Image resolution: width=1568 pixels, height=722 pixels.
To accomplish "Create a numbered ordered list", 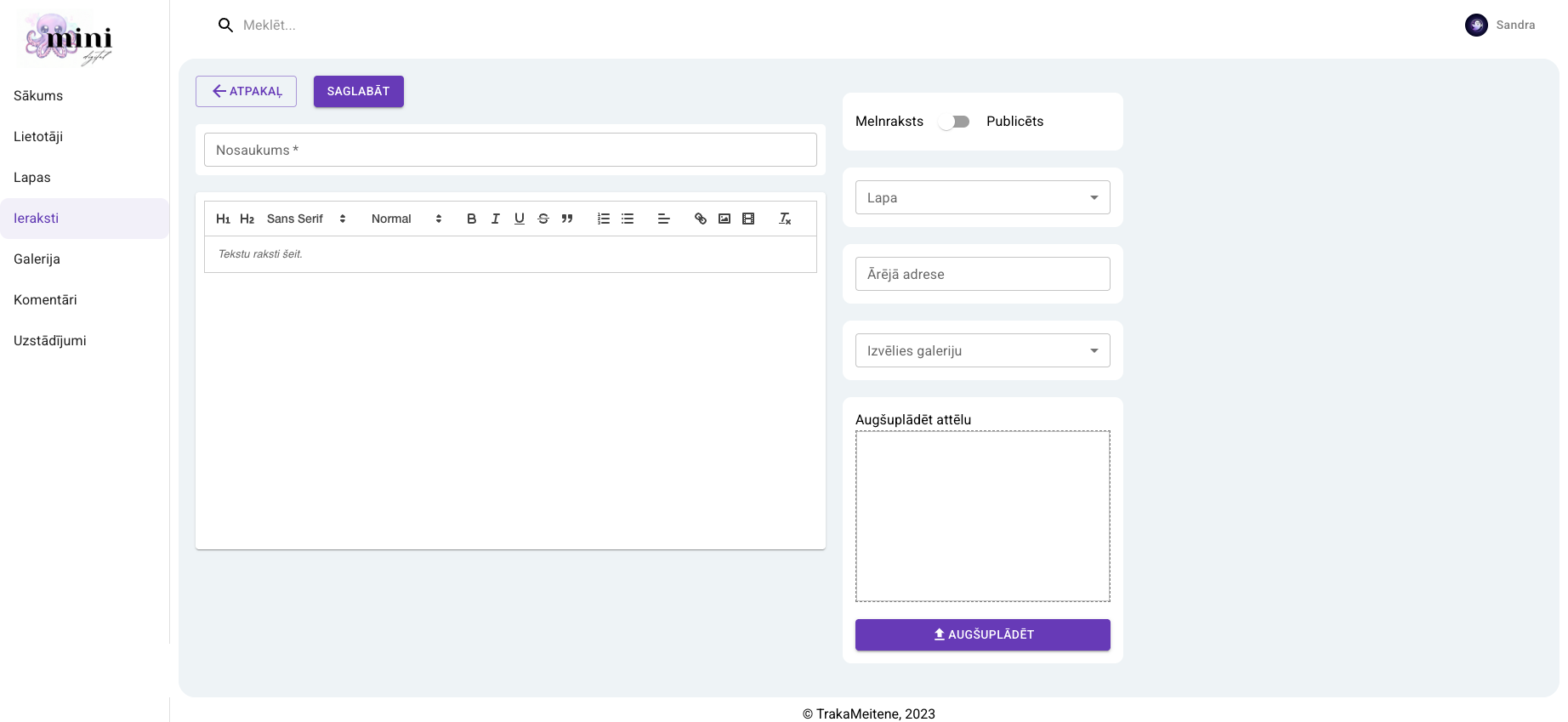I will pos(604,219).
